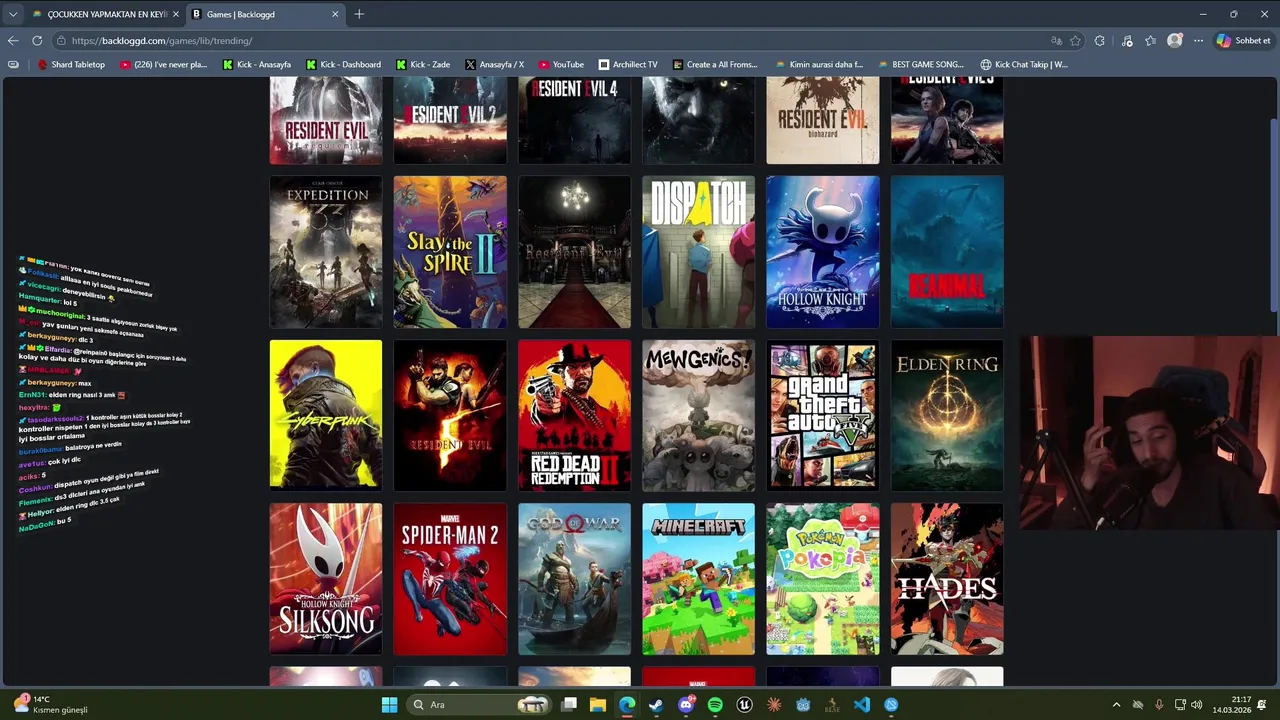Viewport: 1280px width, 720px height.
Task: Select the Grand Theft Auto V cover
Action: [823, 415]
